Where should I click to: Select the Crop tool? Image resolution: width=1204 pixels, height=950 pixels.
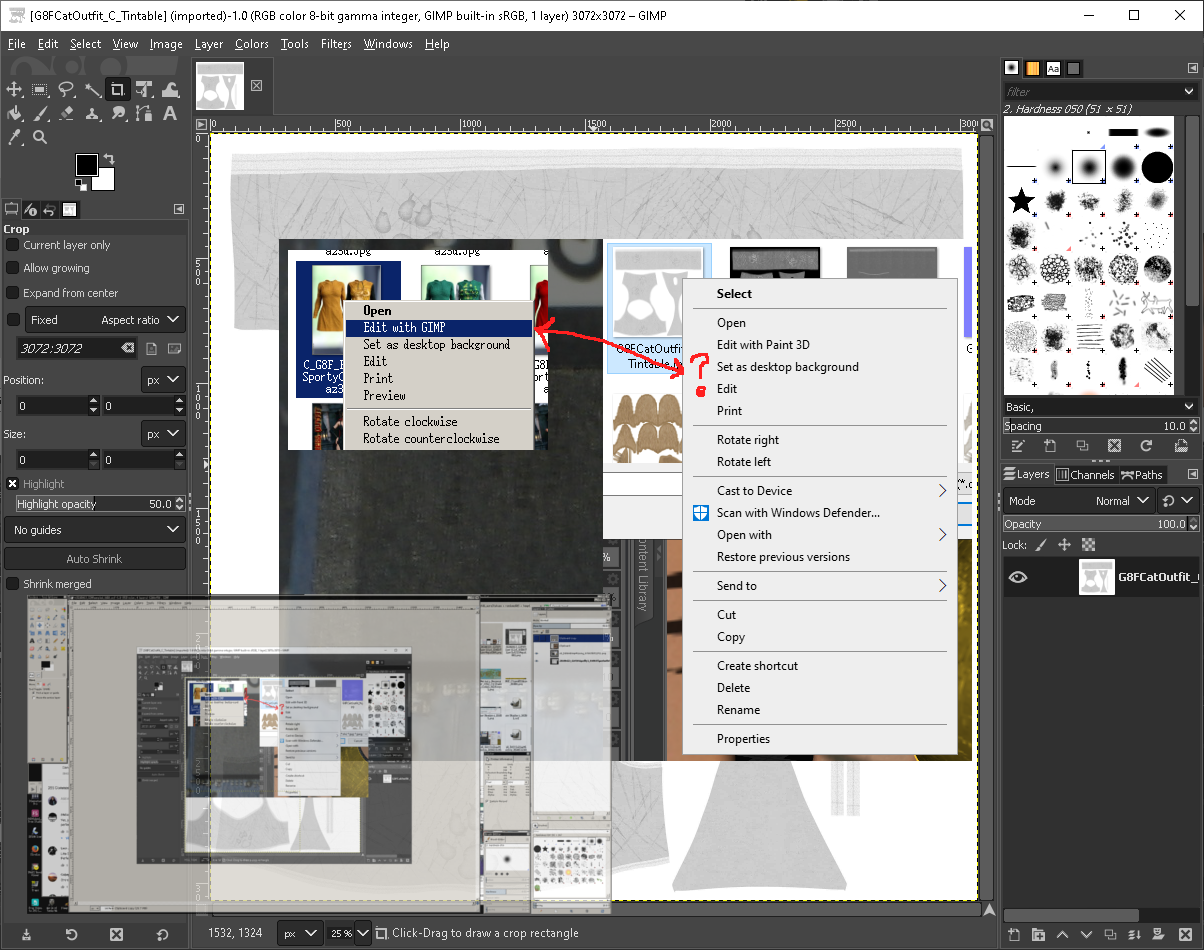coord(118,90)
